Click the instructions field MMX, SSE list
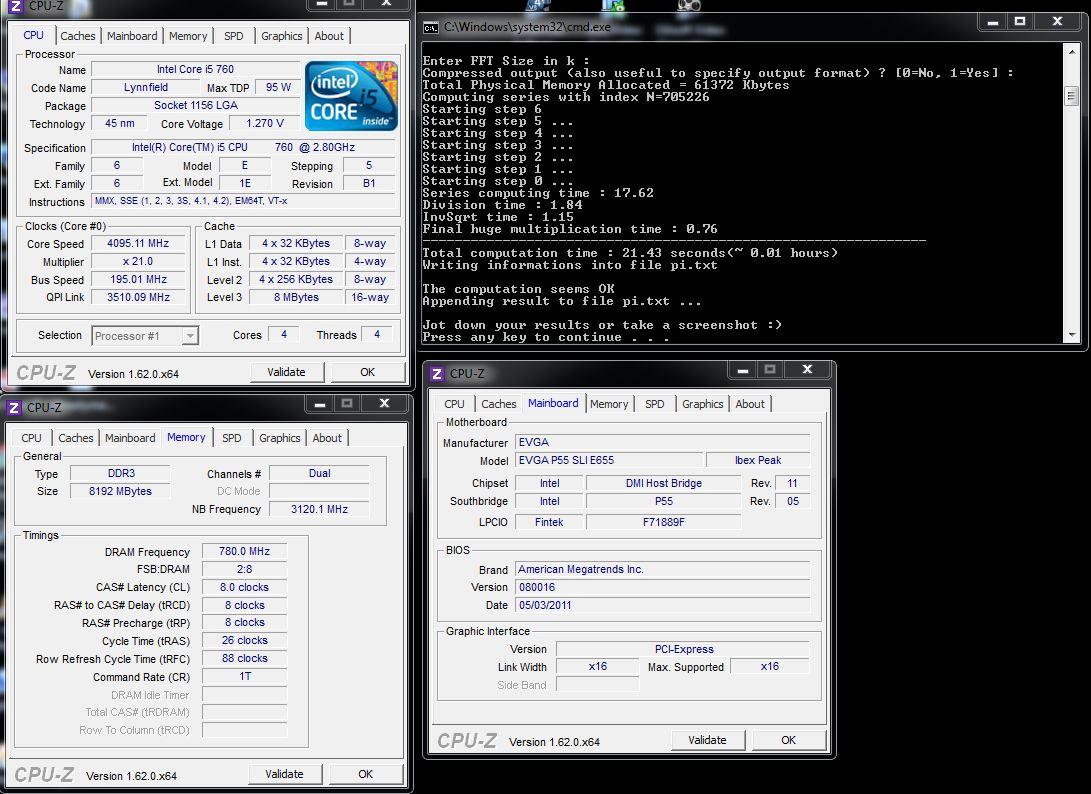The width and height of the screenshot is (1091, 794). (x=244, y=201)
